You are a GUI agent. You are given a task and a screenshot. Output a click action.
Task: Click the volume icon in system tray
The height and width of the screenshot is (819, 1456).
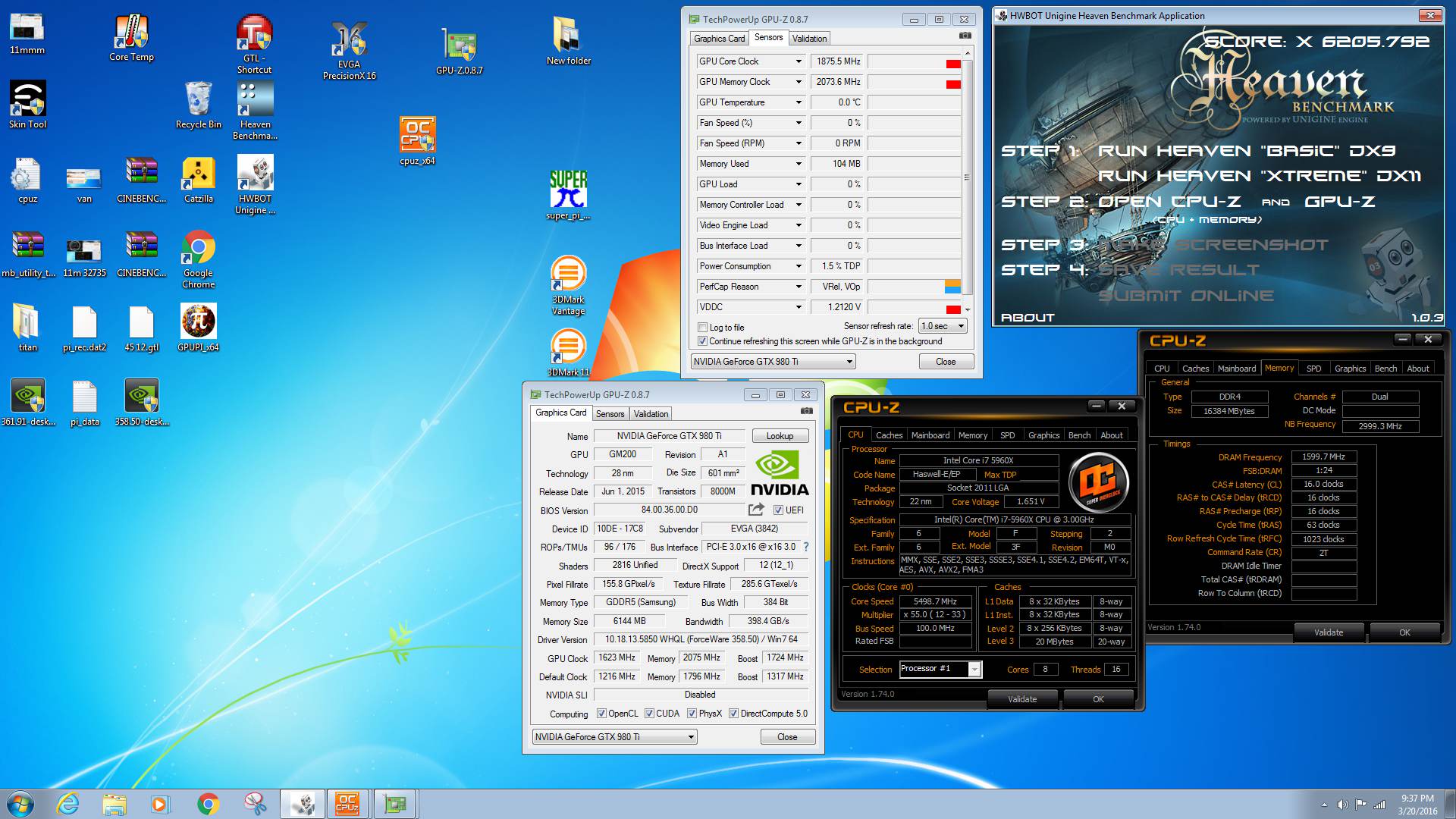pos(1342,805)
